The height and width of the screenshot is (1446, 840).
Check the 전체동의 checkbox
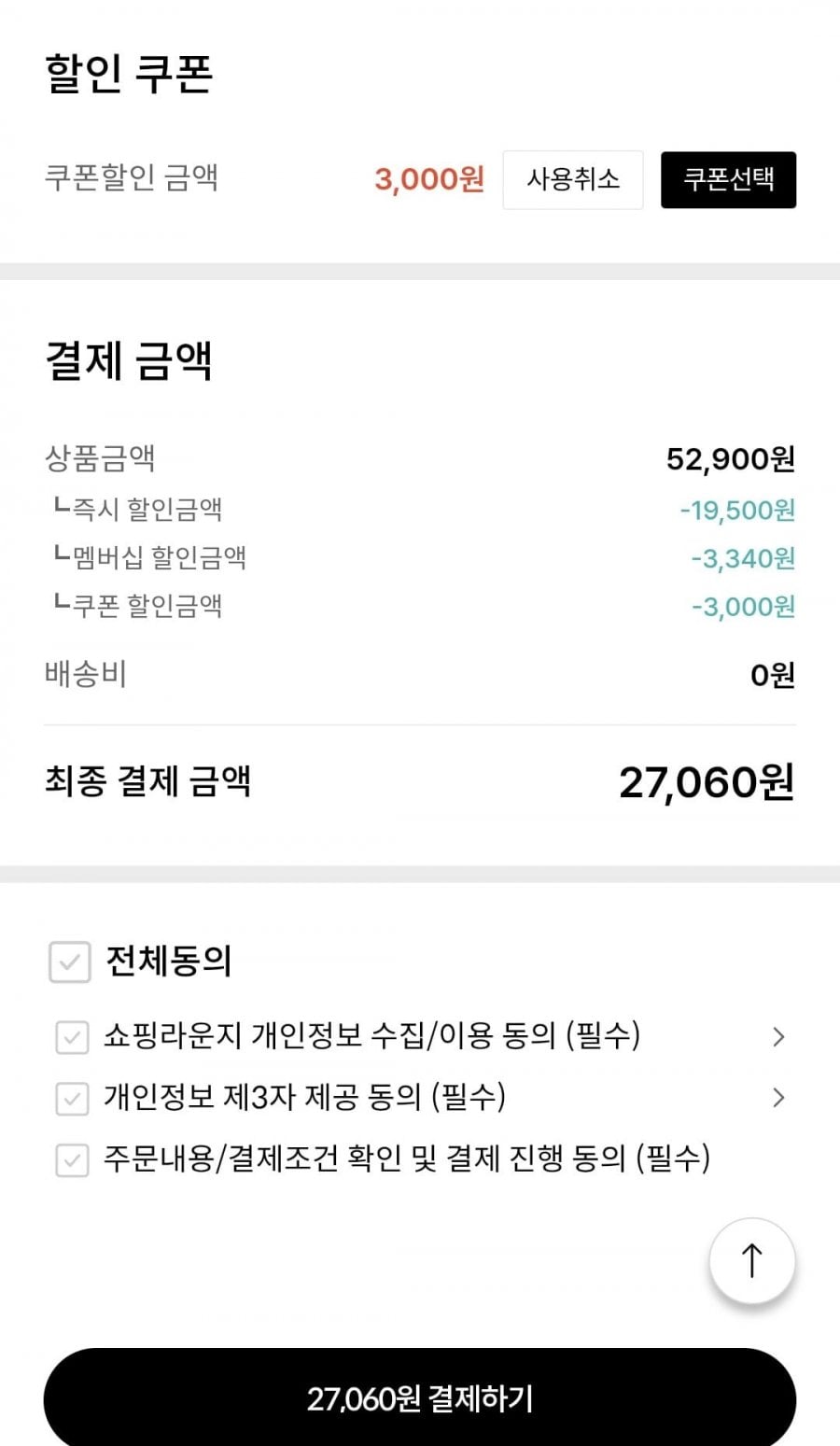[70, 962]
